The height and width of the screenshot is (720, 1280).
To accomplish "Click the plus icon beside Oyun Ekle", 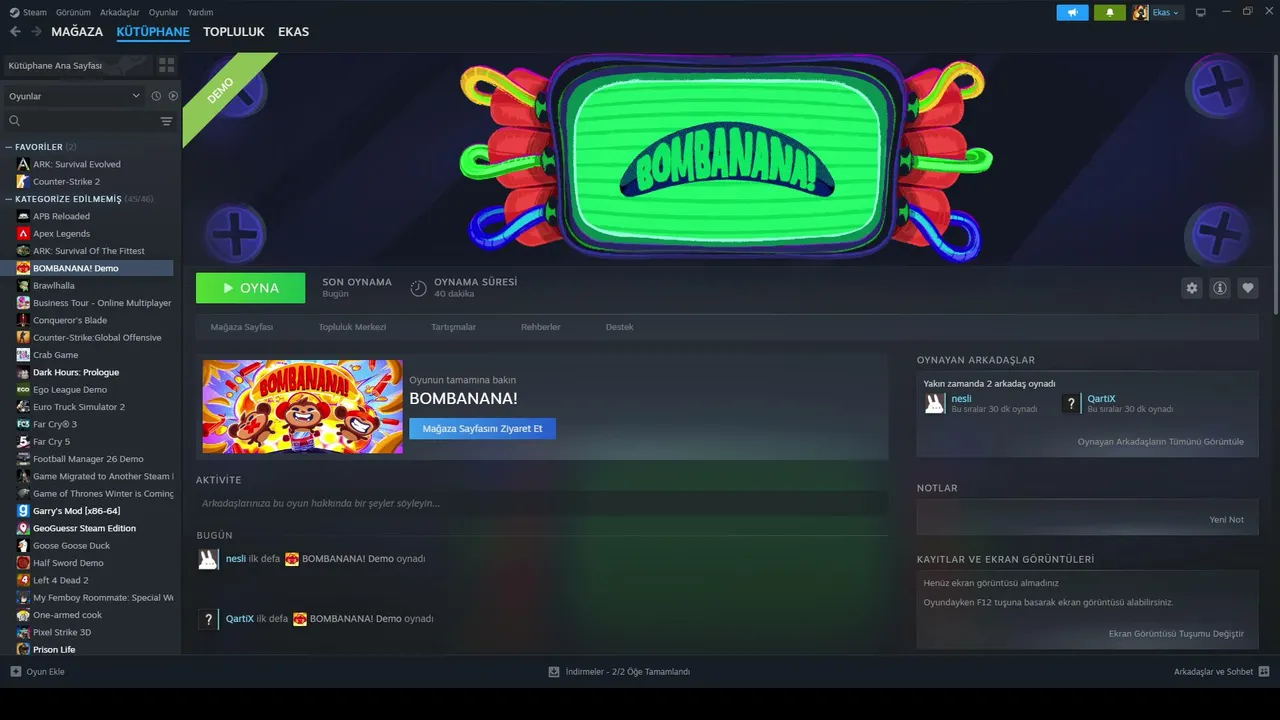I will (x=15, y=671).
